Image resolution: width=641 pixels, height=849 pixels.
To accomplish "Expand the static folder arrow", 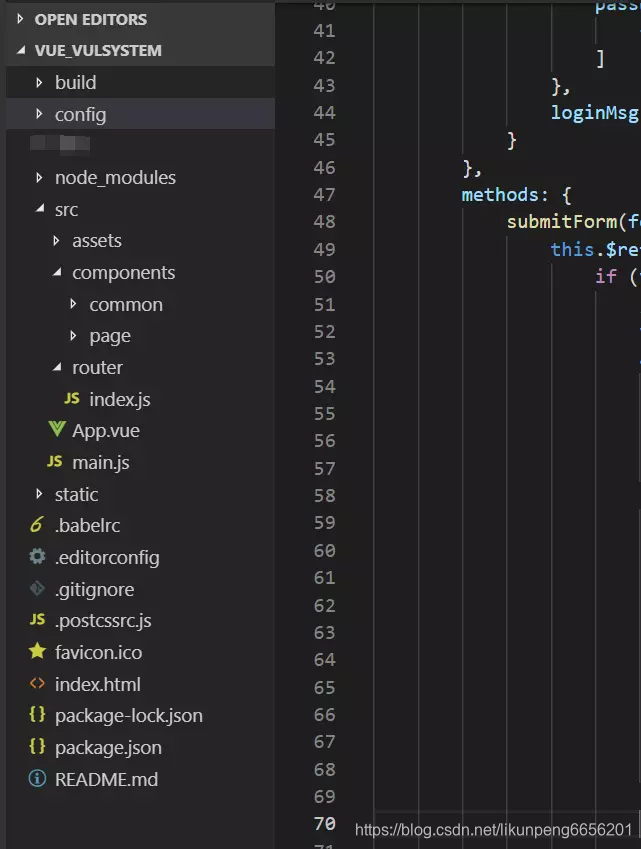I will (x=39, y=494).
